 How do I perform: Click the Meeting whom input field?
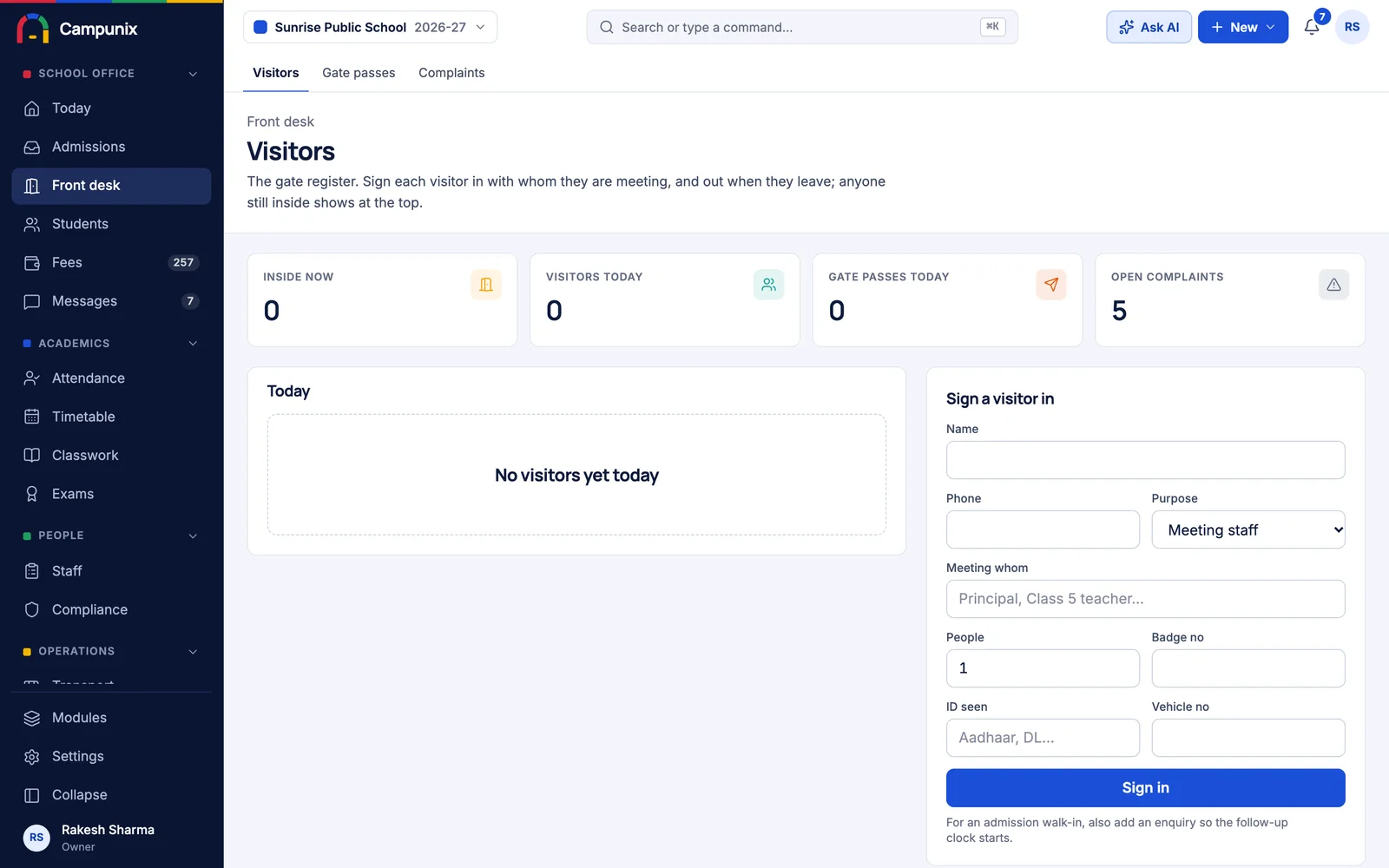(x=1146, y=599)
